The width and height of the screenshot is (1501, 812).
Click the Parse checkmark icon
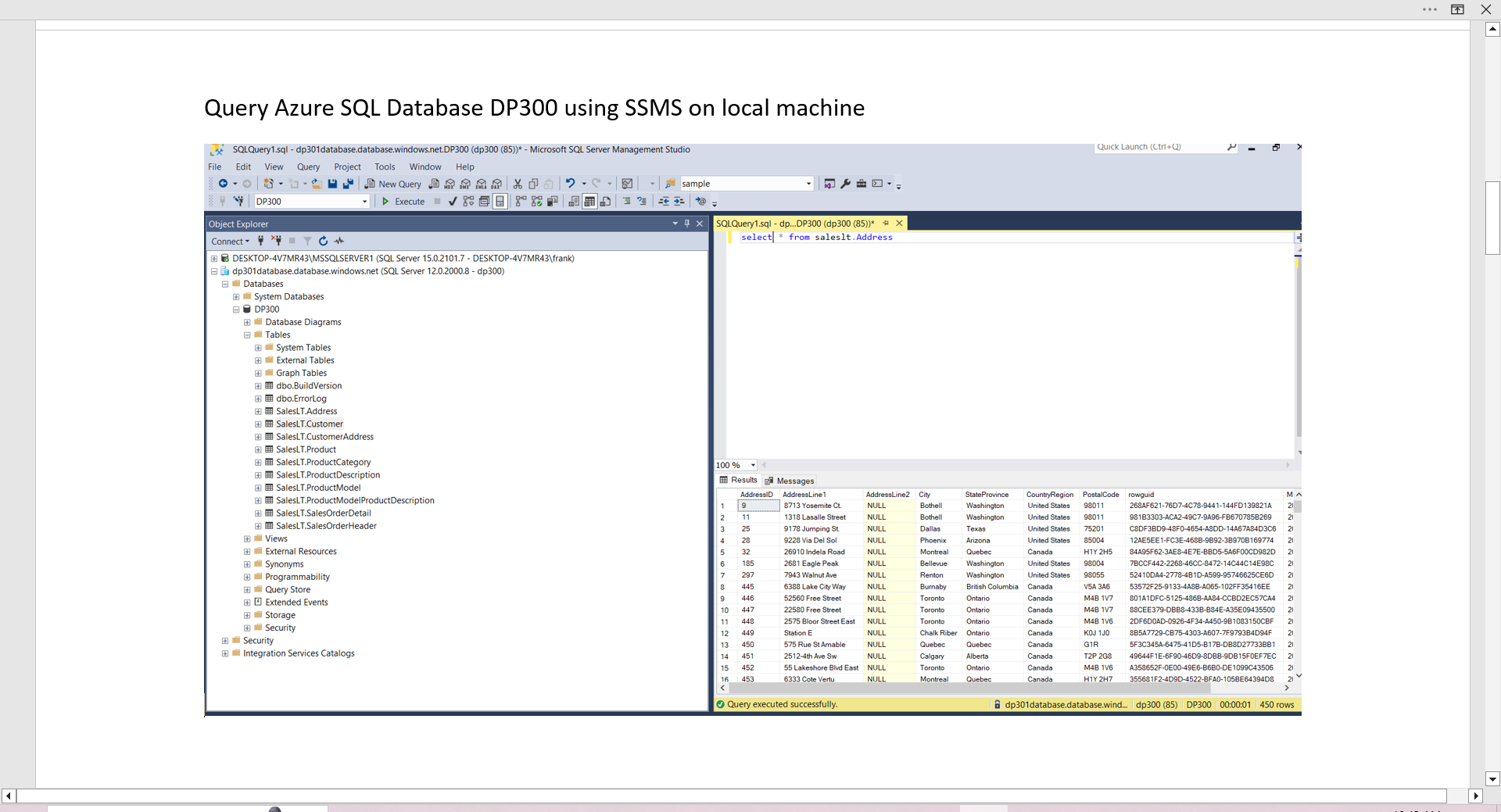click(x=453, y=201)
